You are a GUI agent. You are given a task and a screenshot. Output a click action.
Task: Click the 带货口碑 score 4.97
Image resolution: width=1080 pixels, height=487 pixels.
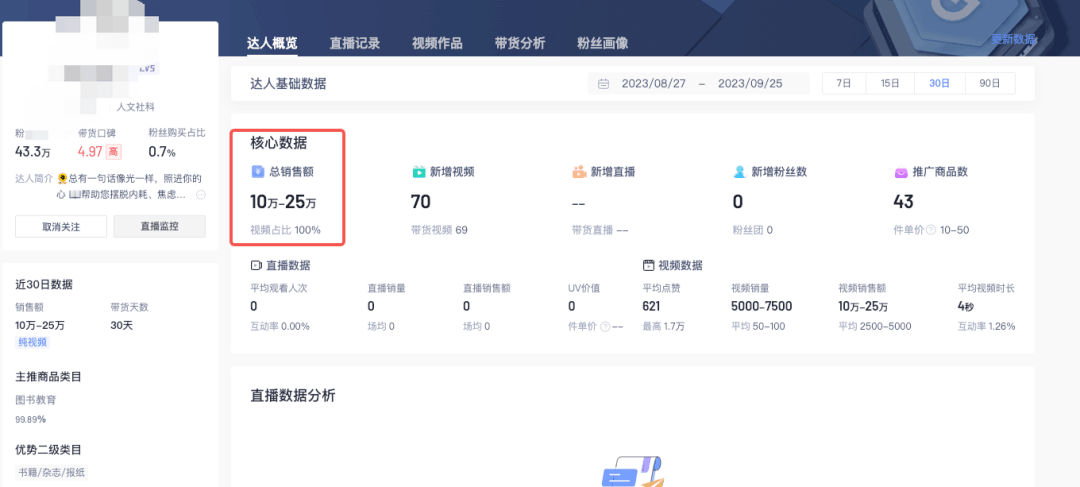tap(90, 152)
